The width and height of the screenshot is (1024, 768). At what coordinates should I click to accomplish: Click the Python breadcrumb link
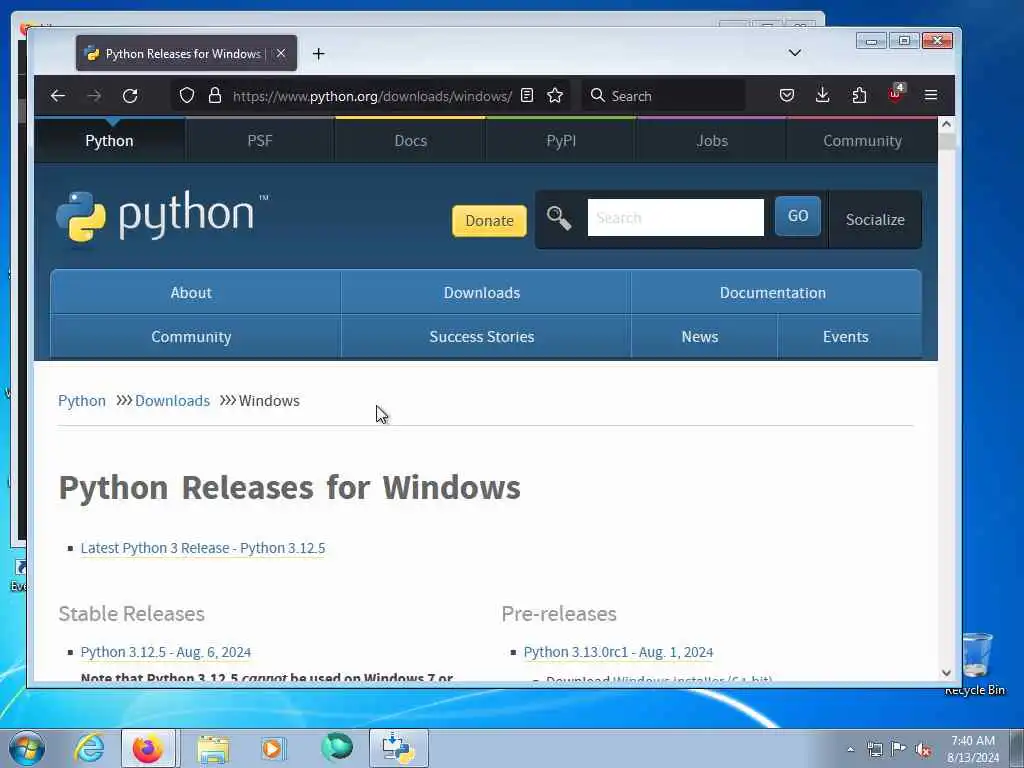82,400
